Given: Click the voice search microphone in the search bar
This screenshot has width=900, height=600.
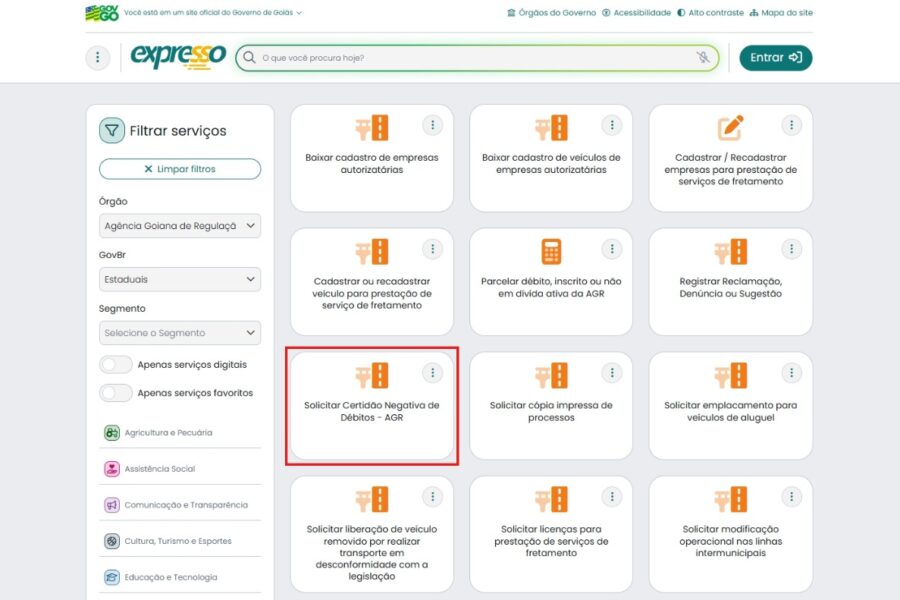Looking at the screenshot, I should 703,57.
